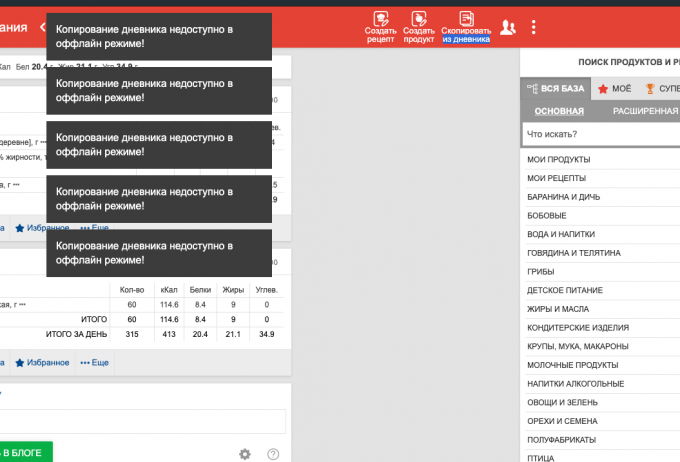Open the ОВОЩИ И ЗЕЛЕНЬ category
This screenshot has height=462, width=680.
563,402
